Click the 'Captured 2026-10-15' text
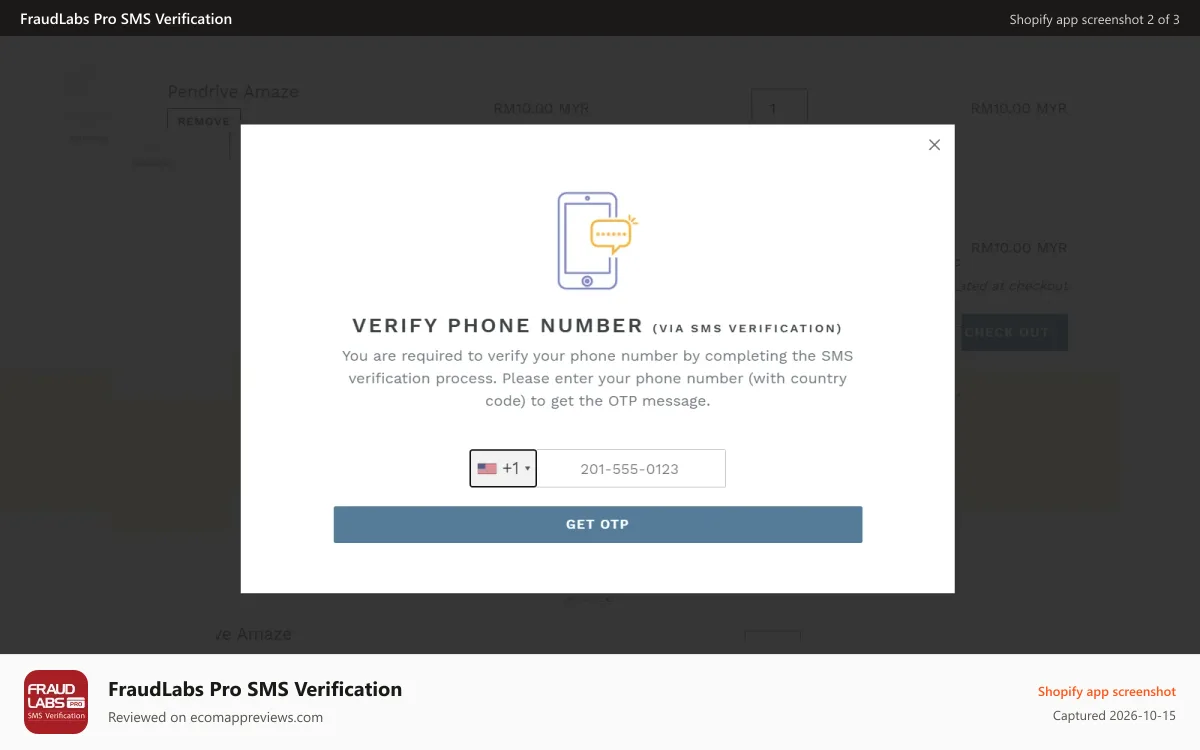 point(1114,716)
